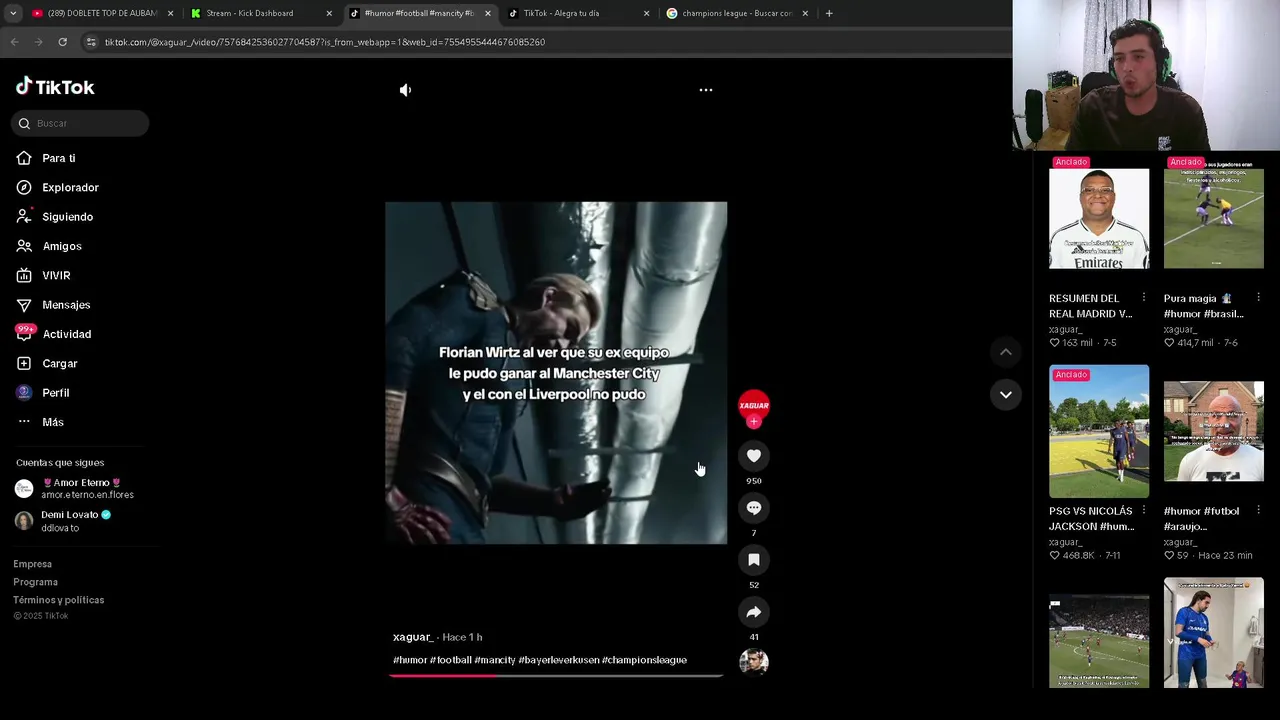
Task: Expand the Programa footer section
Action: pos(36,582)
